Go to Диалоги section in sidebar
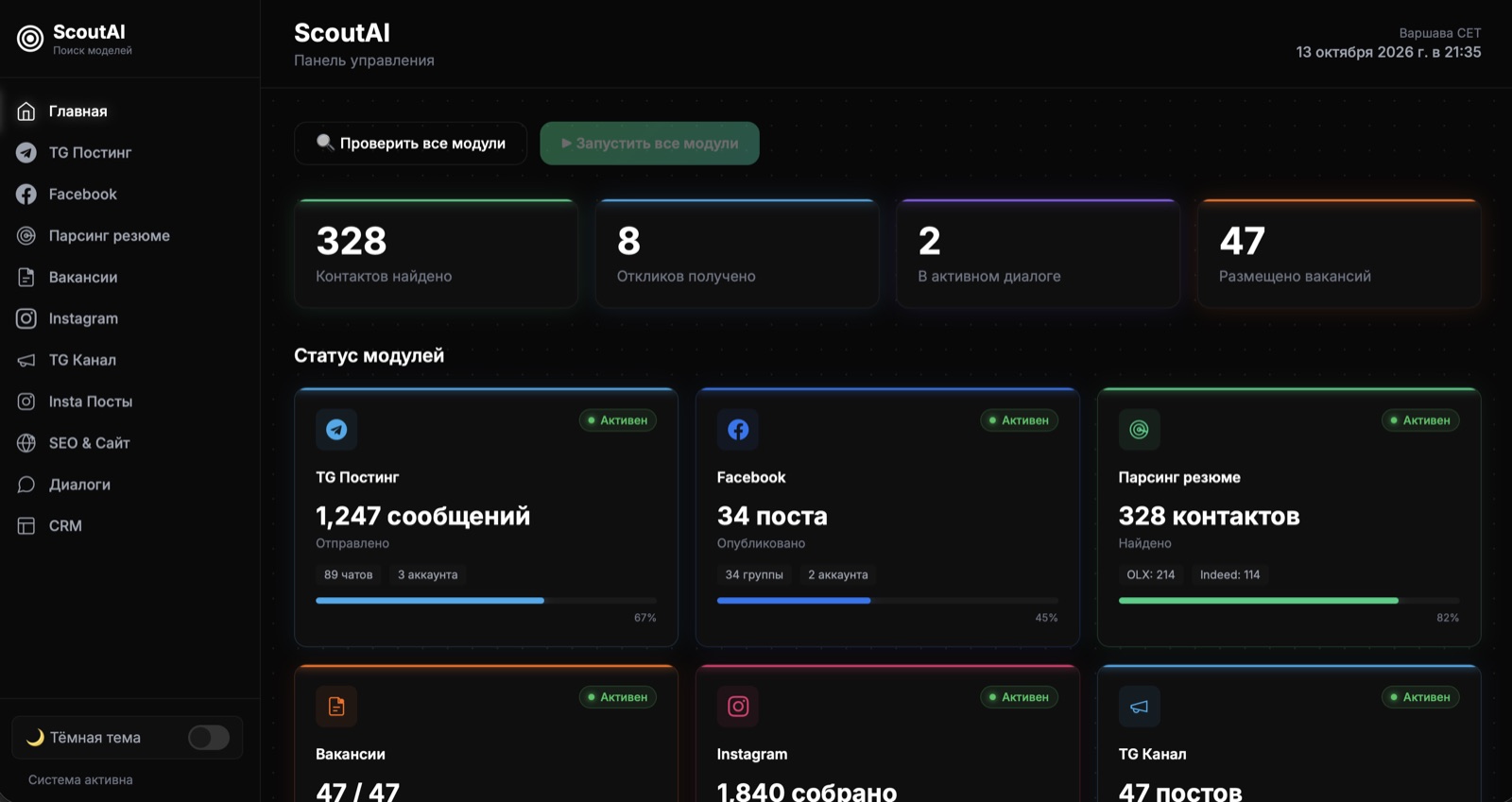 (129, 485)
